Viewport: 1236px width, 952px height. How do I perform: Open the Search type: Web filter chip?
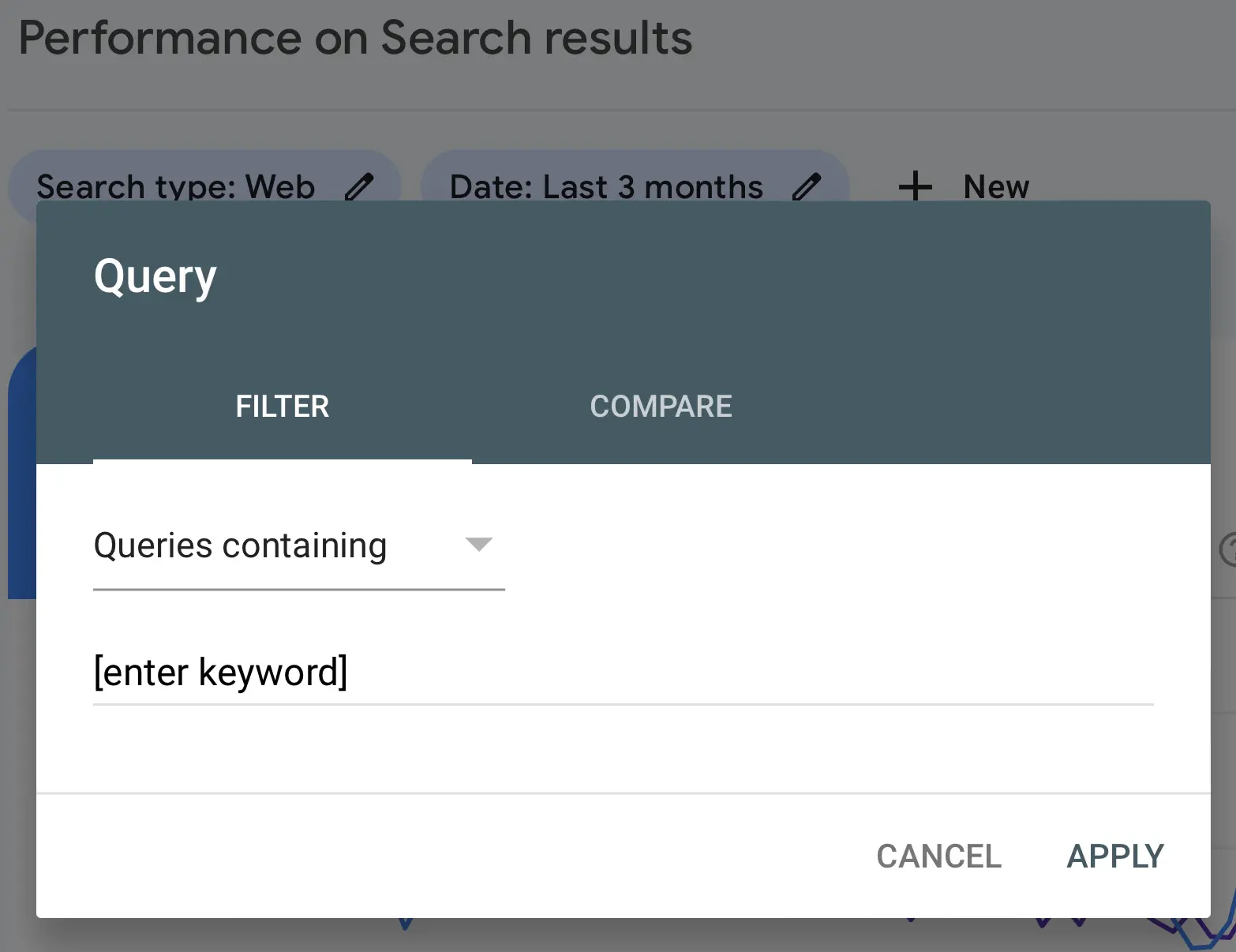[175, 186]
